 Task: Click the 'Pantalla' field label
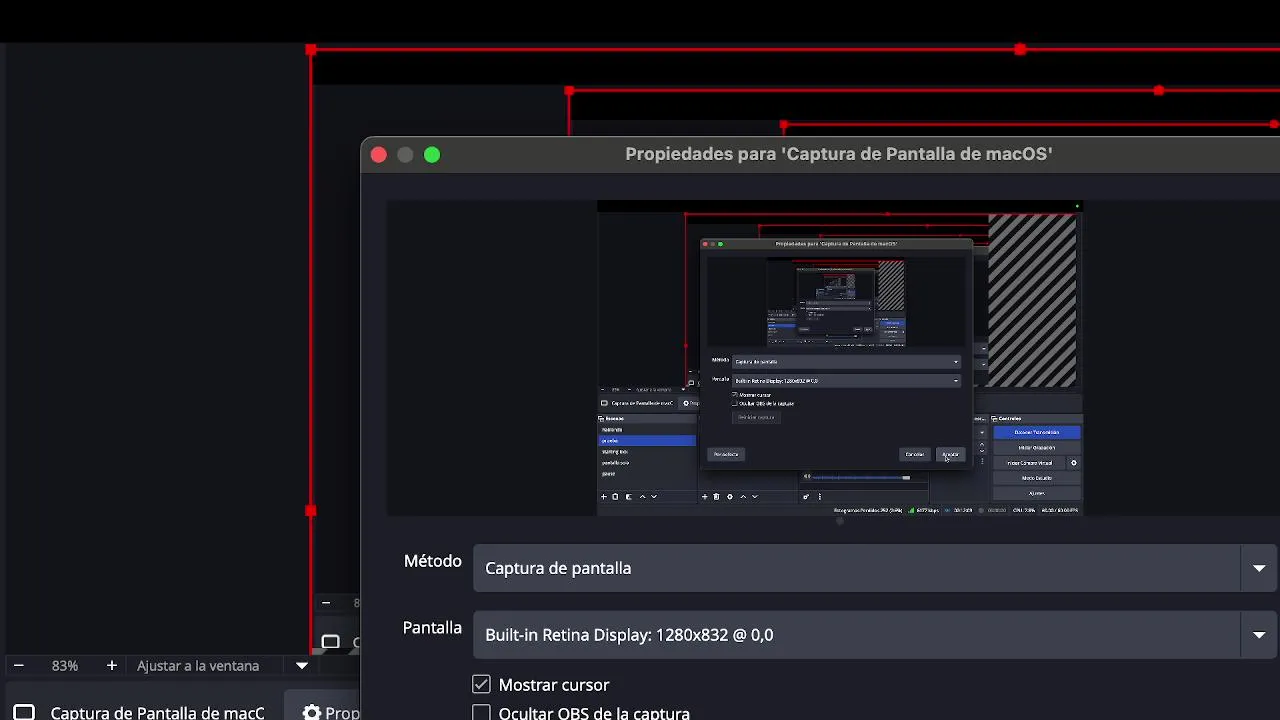[x=432, y=628]
